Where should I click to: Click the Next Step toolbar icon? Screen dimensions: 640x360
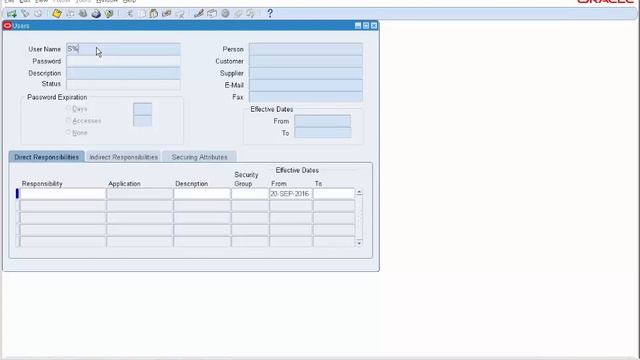[70, 13]
